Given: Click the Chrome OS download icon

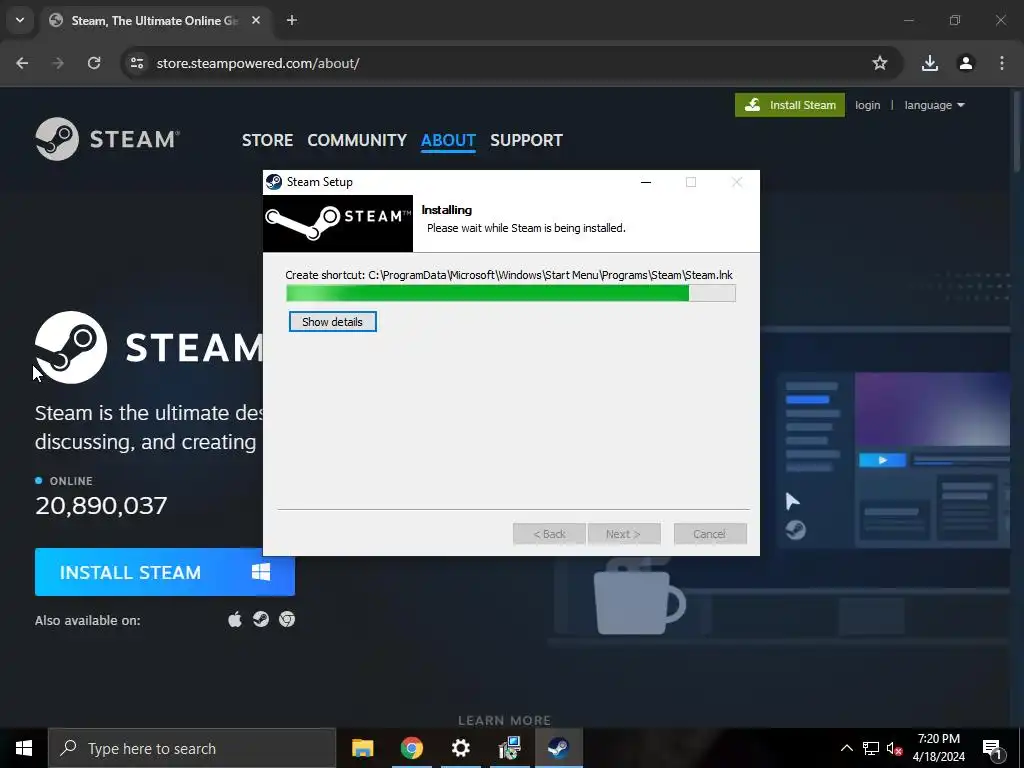Looking at the screenshot, I should 287,619.
